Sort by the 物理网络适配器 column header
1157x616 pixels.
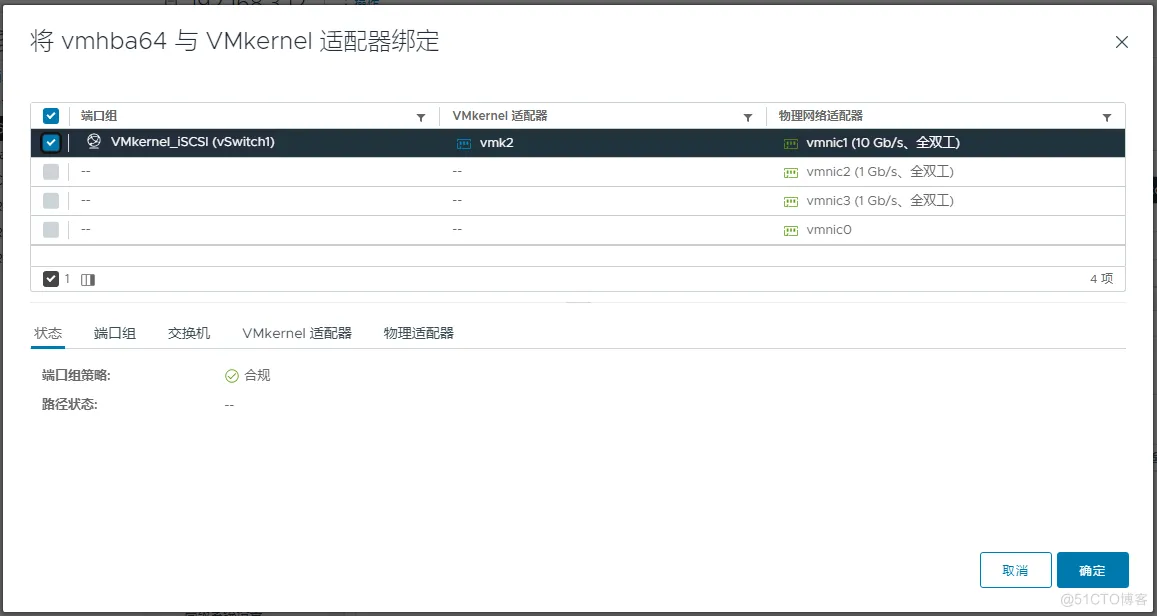pos(821,116)
